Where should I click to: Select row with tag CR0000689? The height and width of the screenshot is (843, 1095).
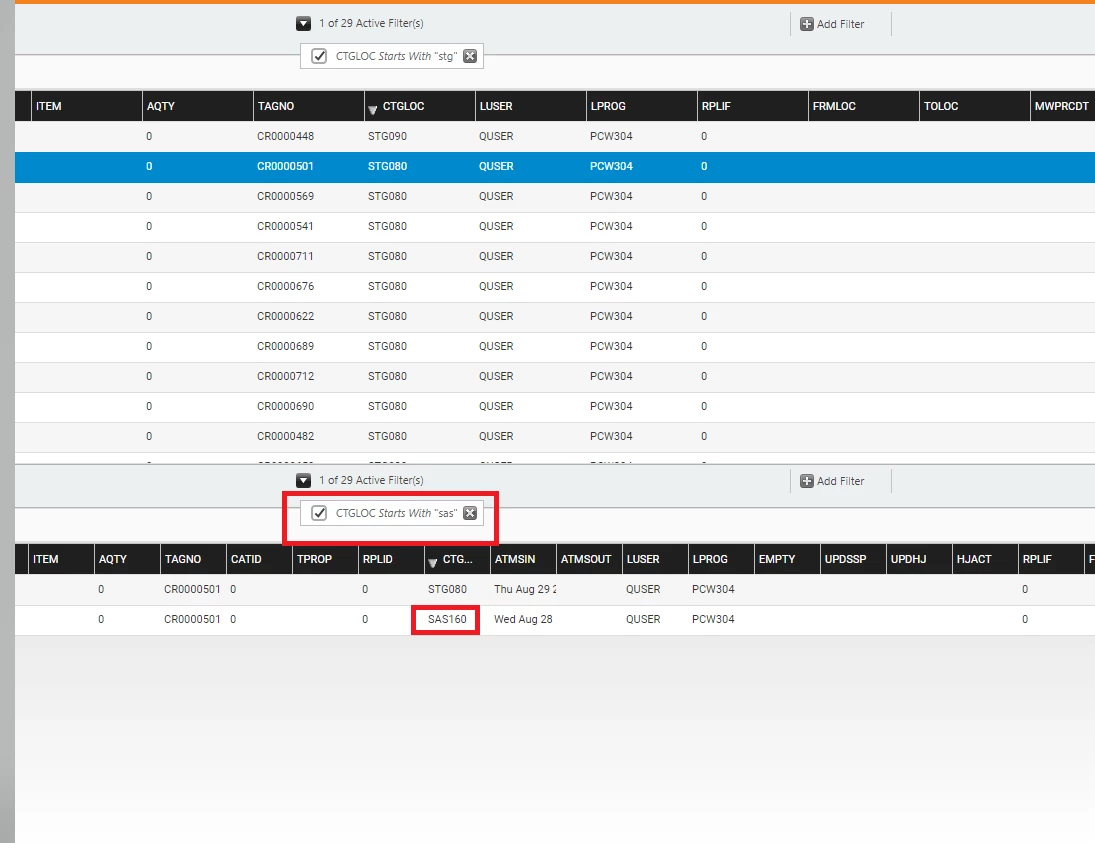[554, 346]
